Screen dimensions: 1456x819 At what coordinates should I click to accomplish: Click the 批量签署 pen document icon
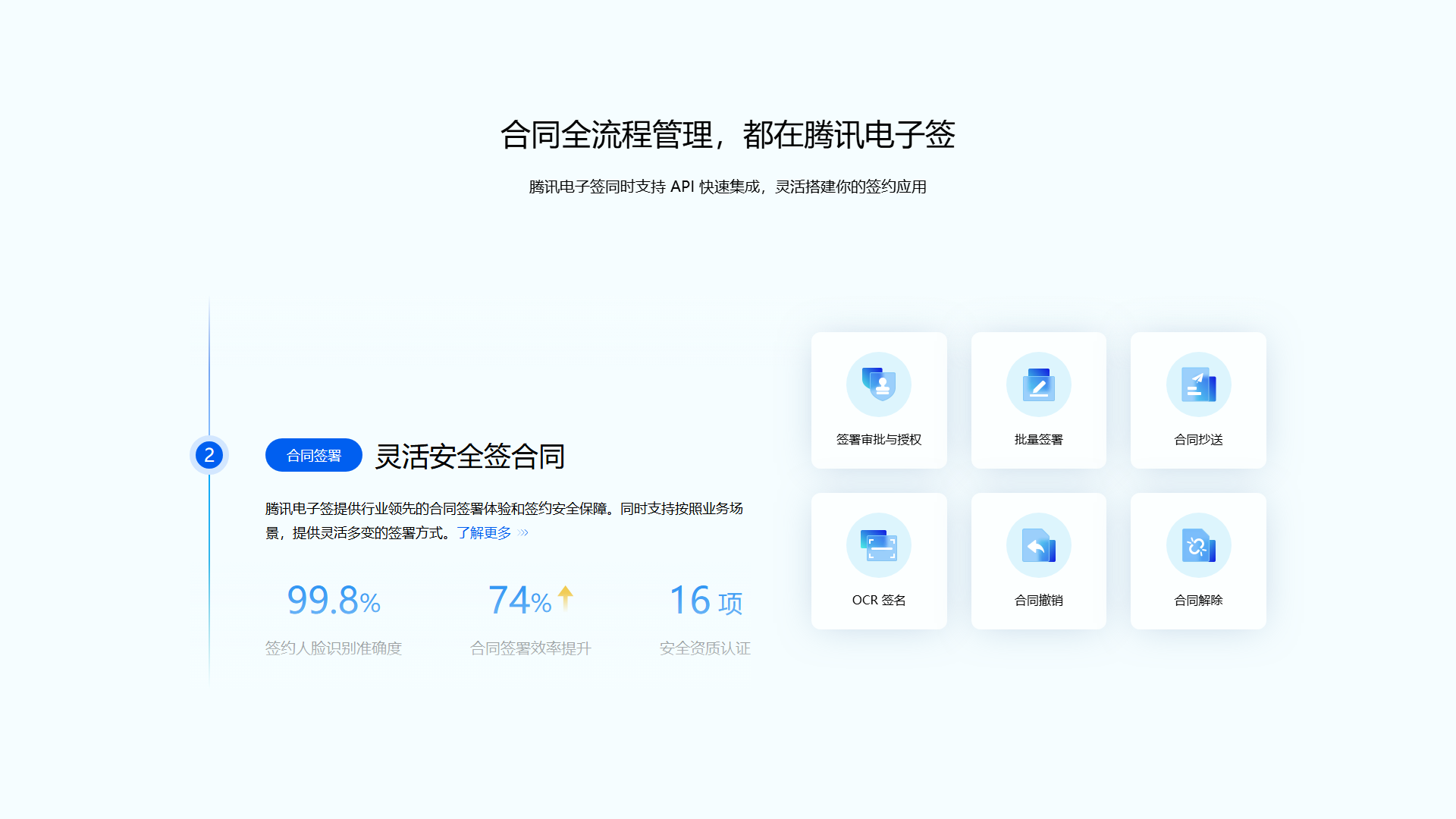pyautogui.click(x=1039, y=384)
